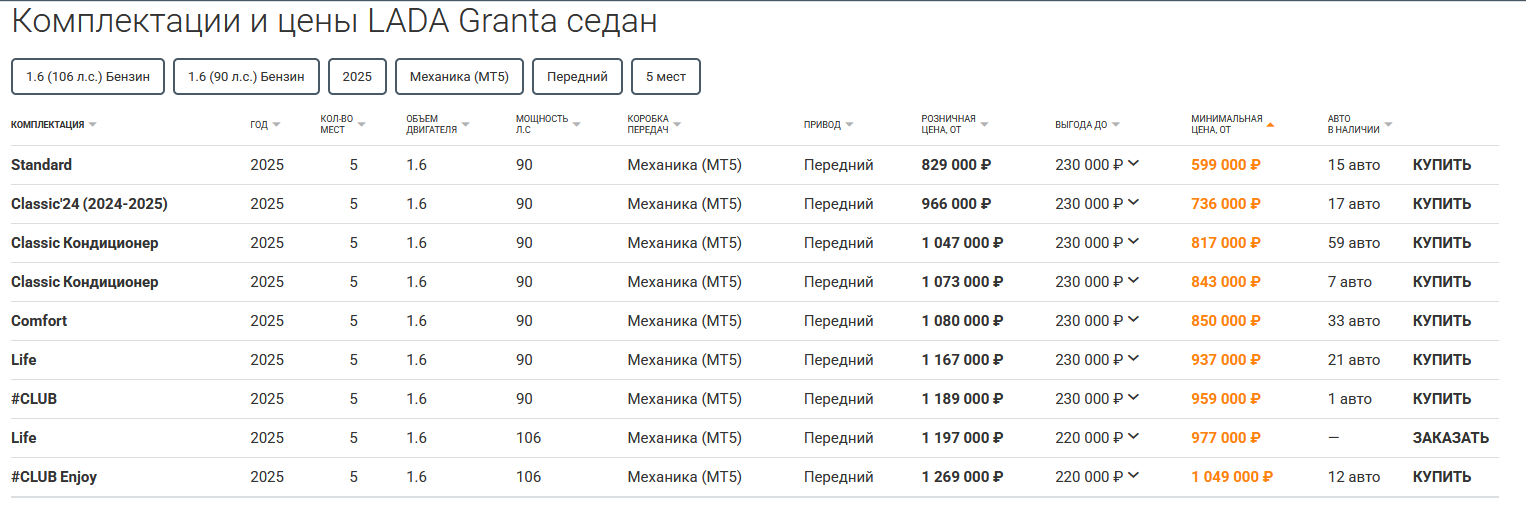Toggle 1.6 (90 л.с.) Бензин filter
1526x507 pixels.
[x=246, y=77]
